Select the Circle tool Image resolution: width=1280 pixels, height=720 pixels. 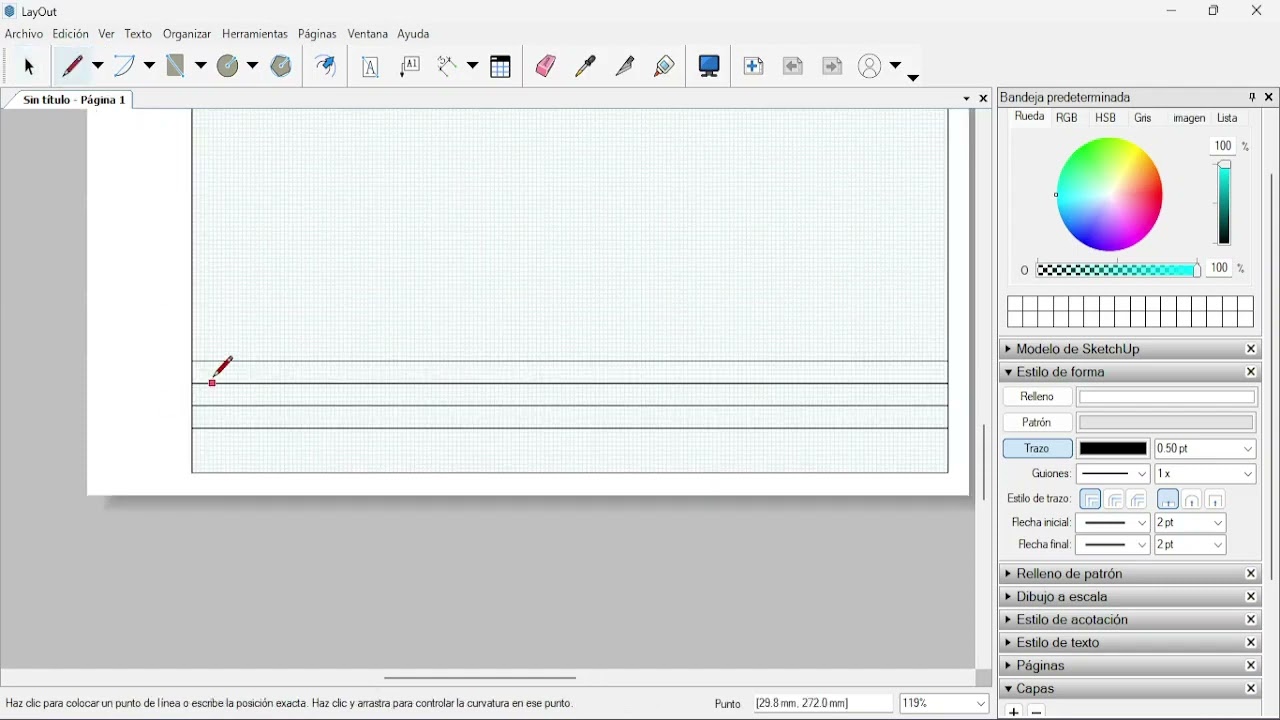(x=228, y=67)
